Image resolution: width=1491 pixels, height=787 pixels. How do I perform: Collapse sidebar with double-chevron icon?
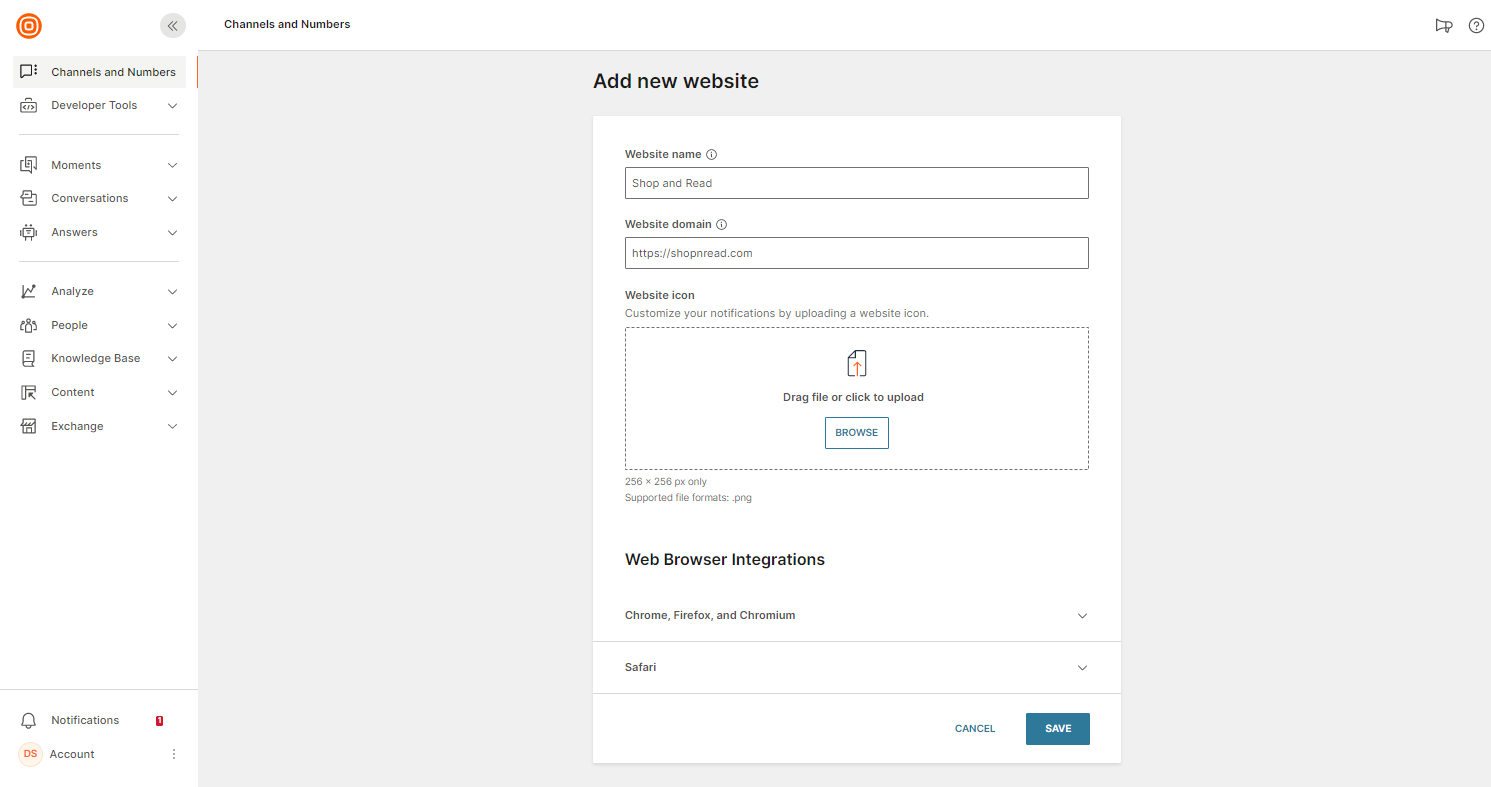pyautogui.click(x=173, y=26)
